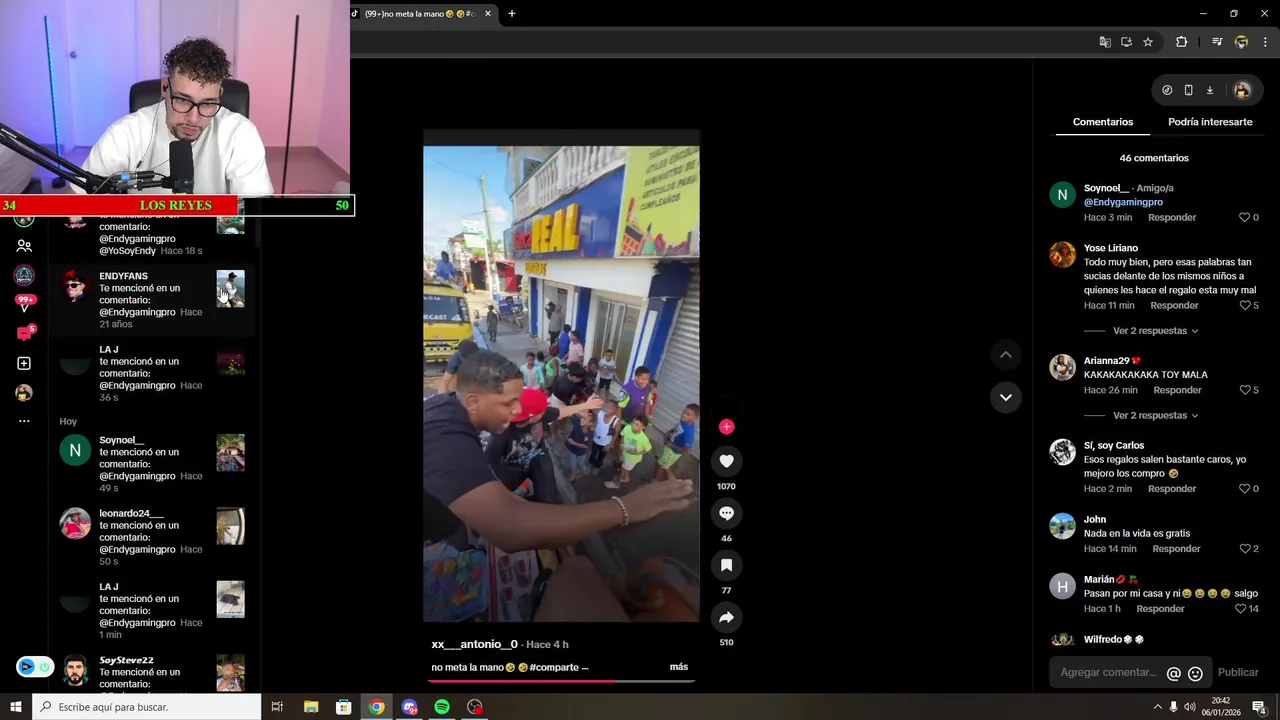This screenshot has height=720, width=1280.
Task: Select the 'no meta la mano' browser tab
Action: [422, 14]
